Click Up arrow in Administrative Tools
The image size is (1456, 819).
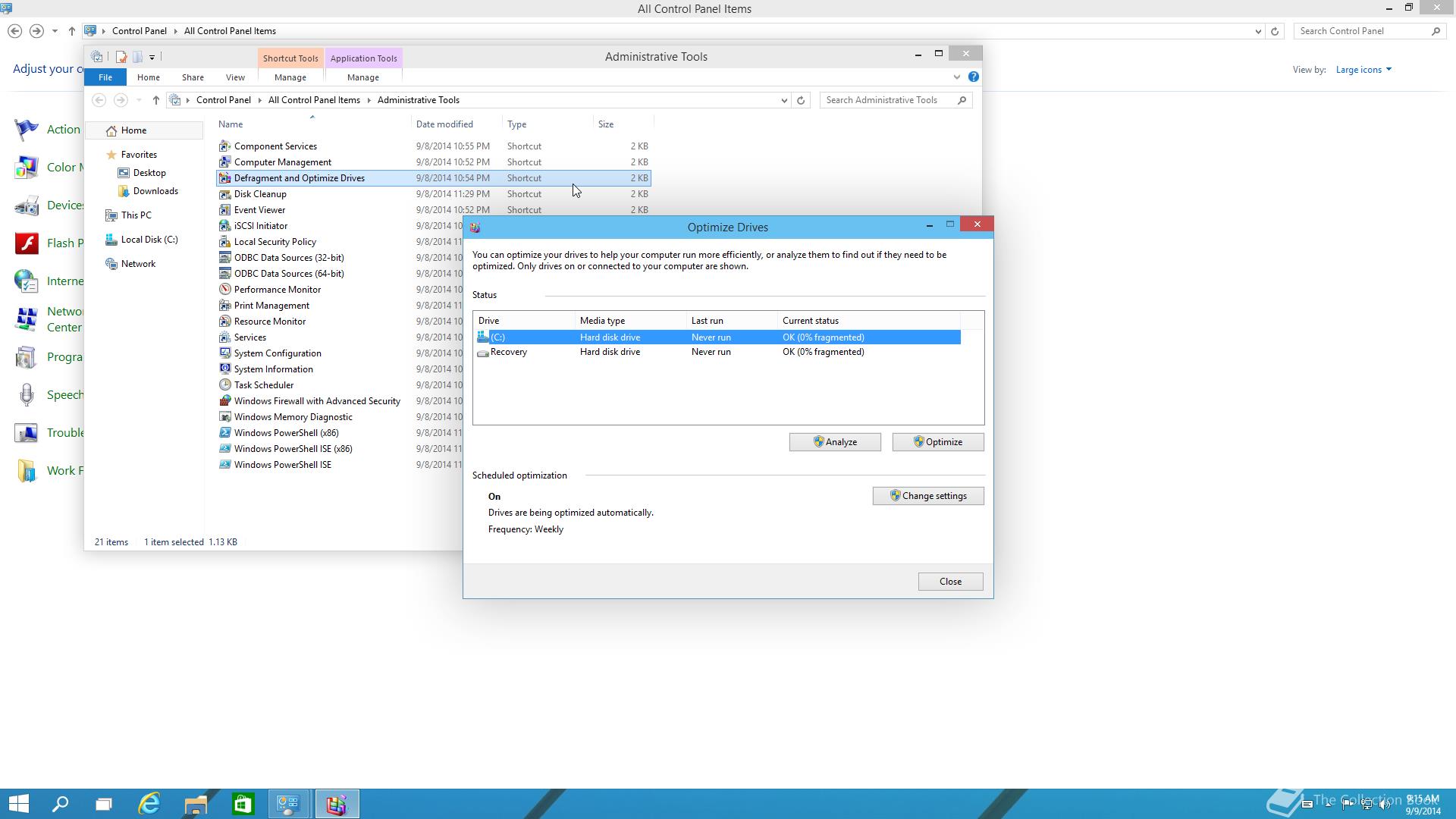click(x=155, y=100)
